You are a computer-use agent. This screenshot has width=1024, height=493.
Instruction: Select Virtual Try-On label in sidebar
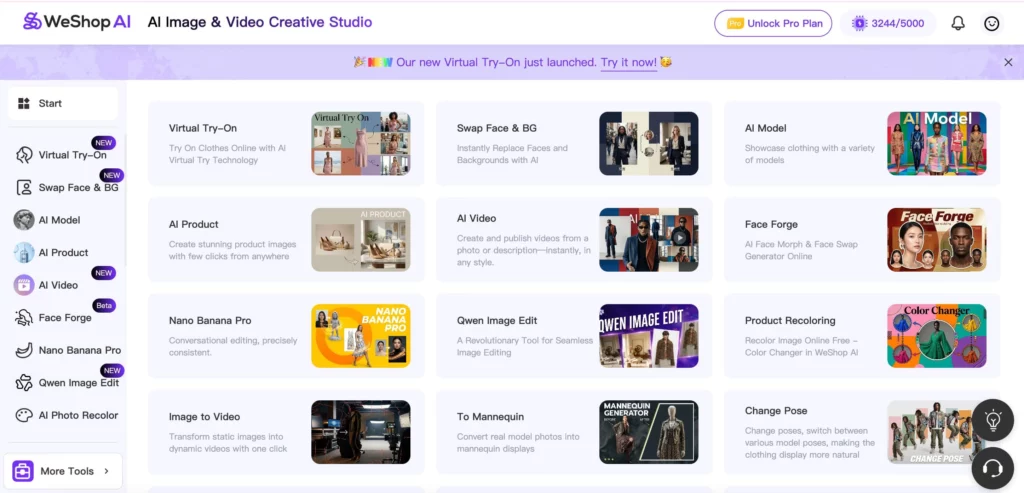click(72, 155)
